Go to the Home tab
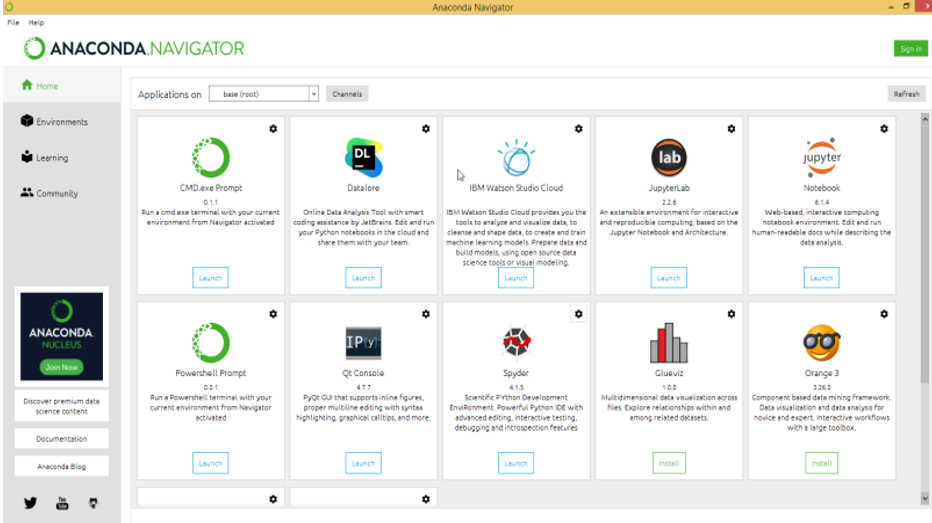The width and height of the screenshot is (932, 523). (x=62, y=86)
